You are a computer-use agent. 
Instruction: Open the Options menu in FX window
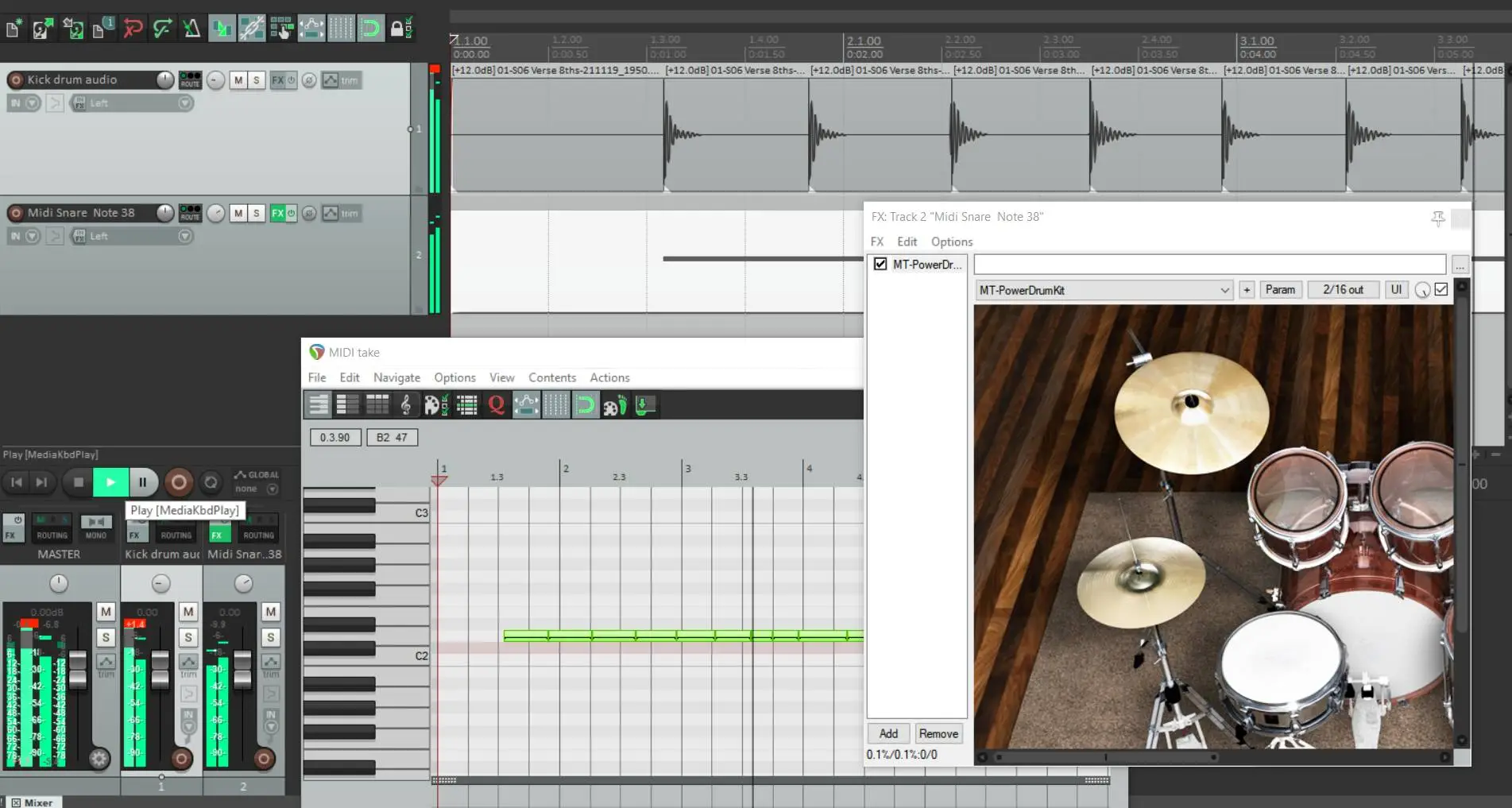951,242
